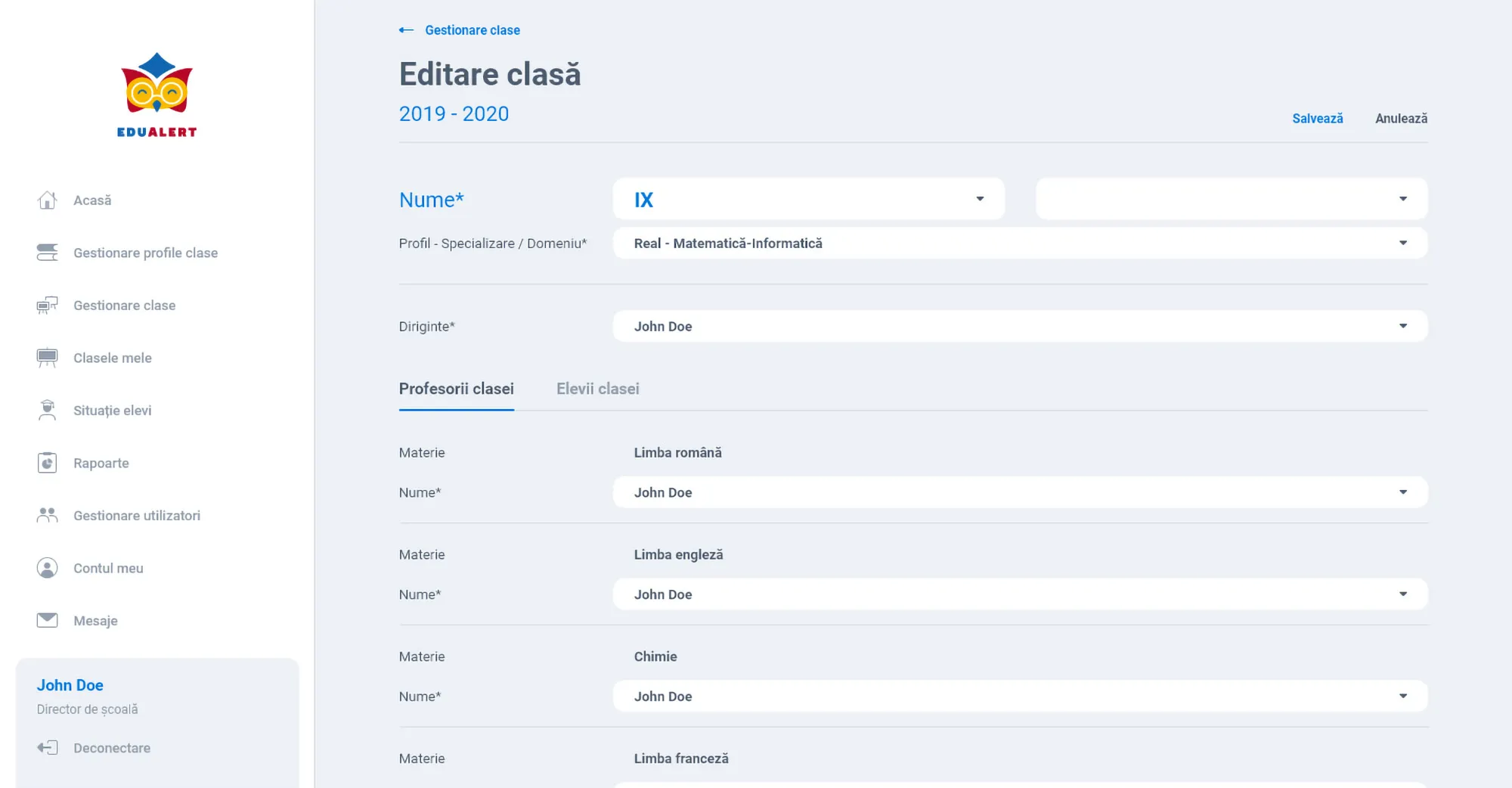Click the Gestionare clase sidebar icon
Viewport: 1512px width, 788px height.
(x=47, y=306)
